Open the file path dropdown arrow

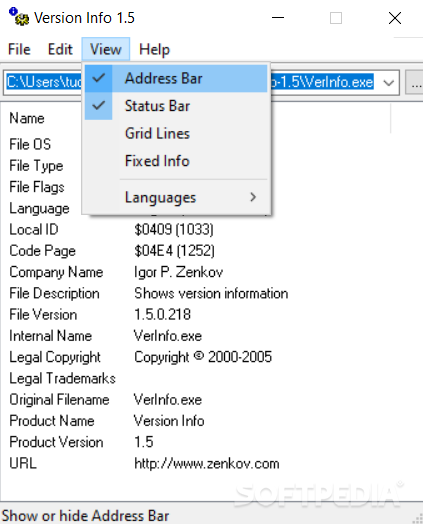388,83
